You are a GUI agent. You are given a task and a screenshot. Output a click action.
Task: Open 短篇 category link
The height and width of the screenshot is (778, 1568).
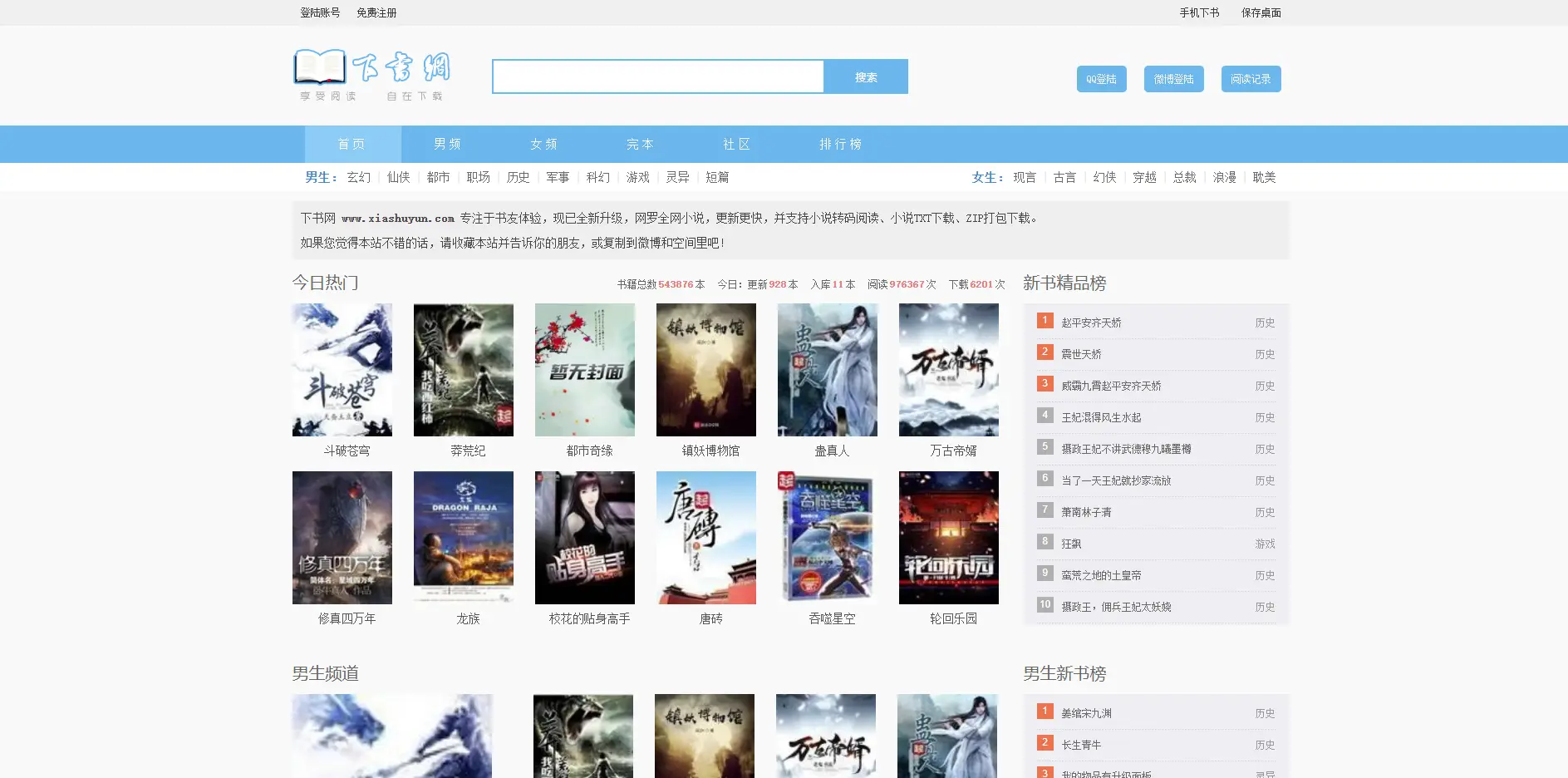pyautogui.click(x=718, y=177)
